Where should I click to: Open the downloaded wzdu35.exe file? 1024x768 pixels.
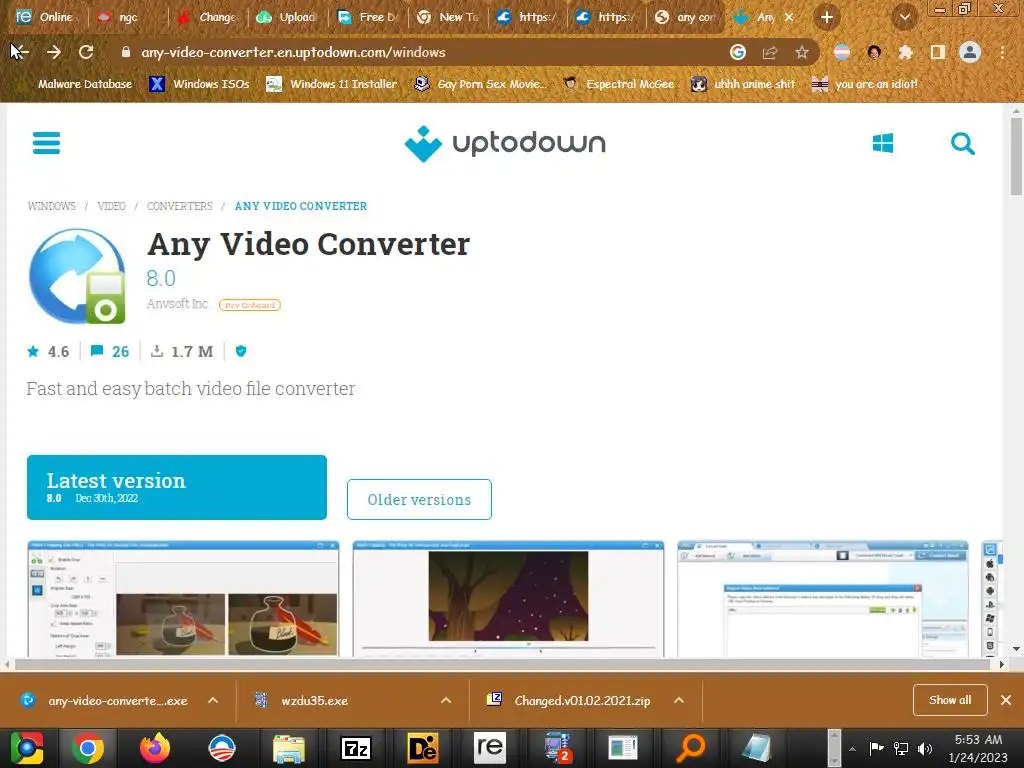point(304,701)
